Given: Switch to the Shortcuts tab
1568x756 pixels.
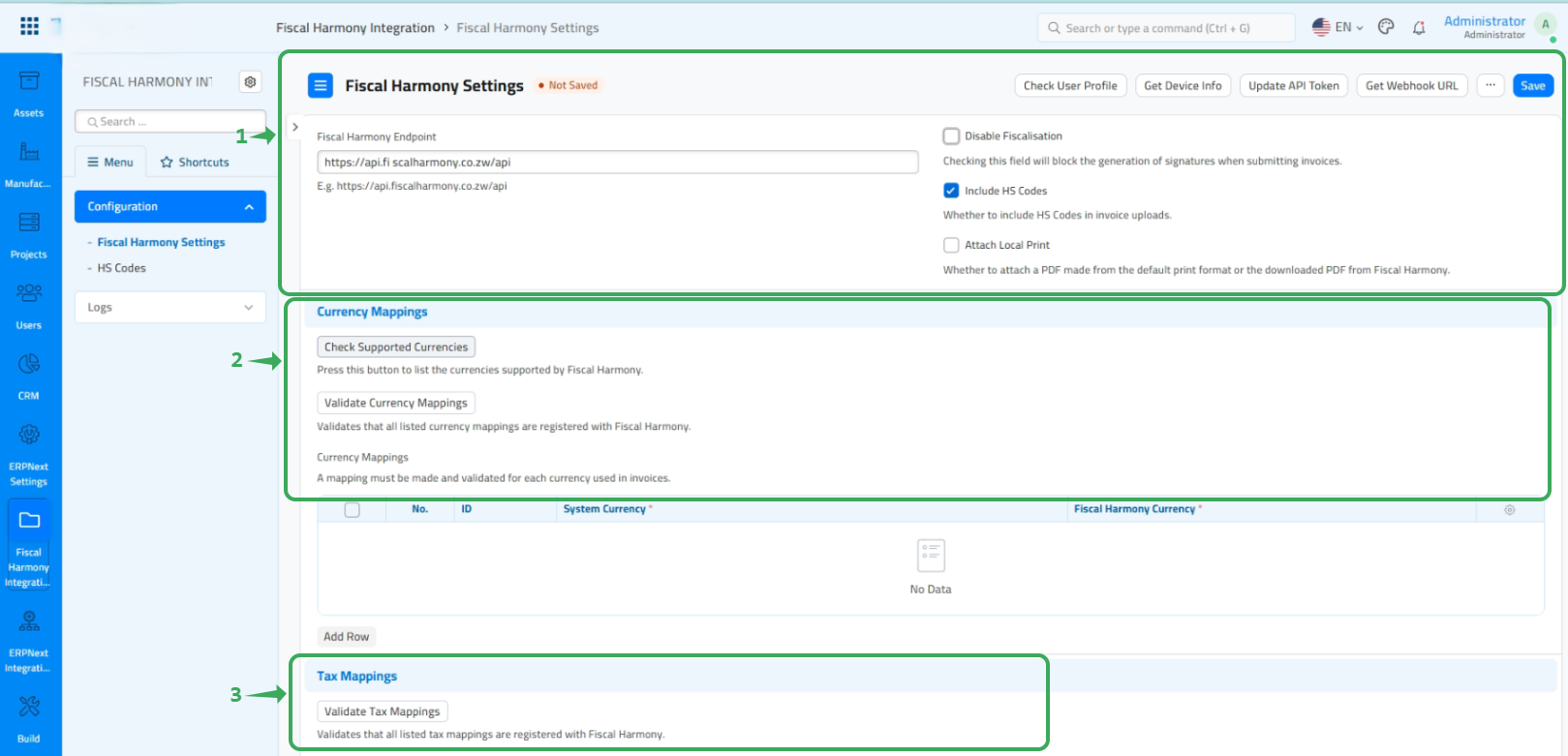Looking at the screenshot, I should [195, 162].
